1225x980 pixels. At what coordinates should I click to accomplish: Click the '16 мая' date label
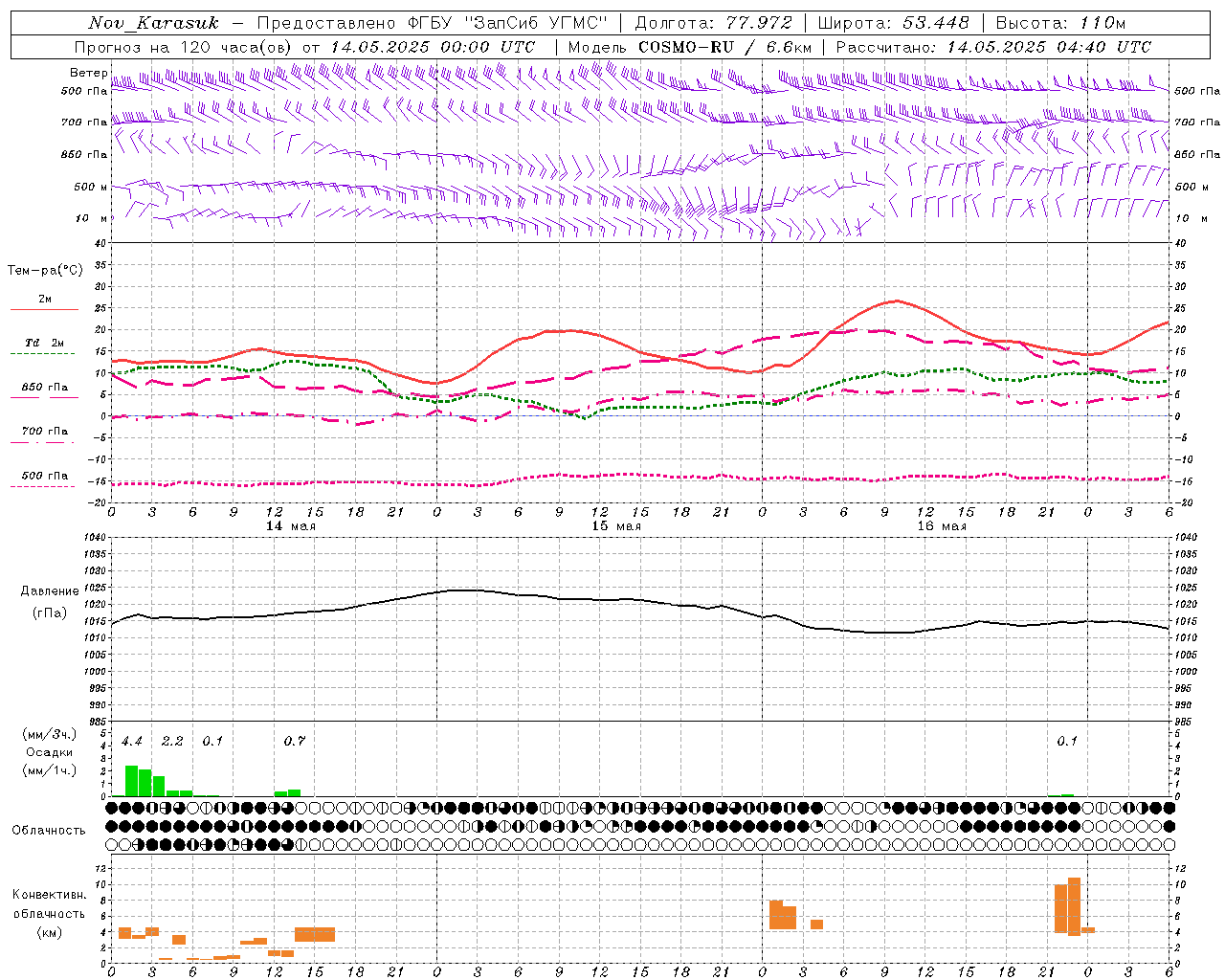[x=942, y=526]
